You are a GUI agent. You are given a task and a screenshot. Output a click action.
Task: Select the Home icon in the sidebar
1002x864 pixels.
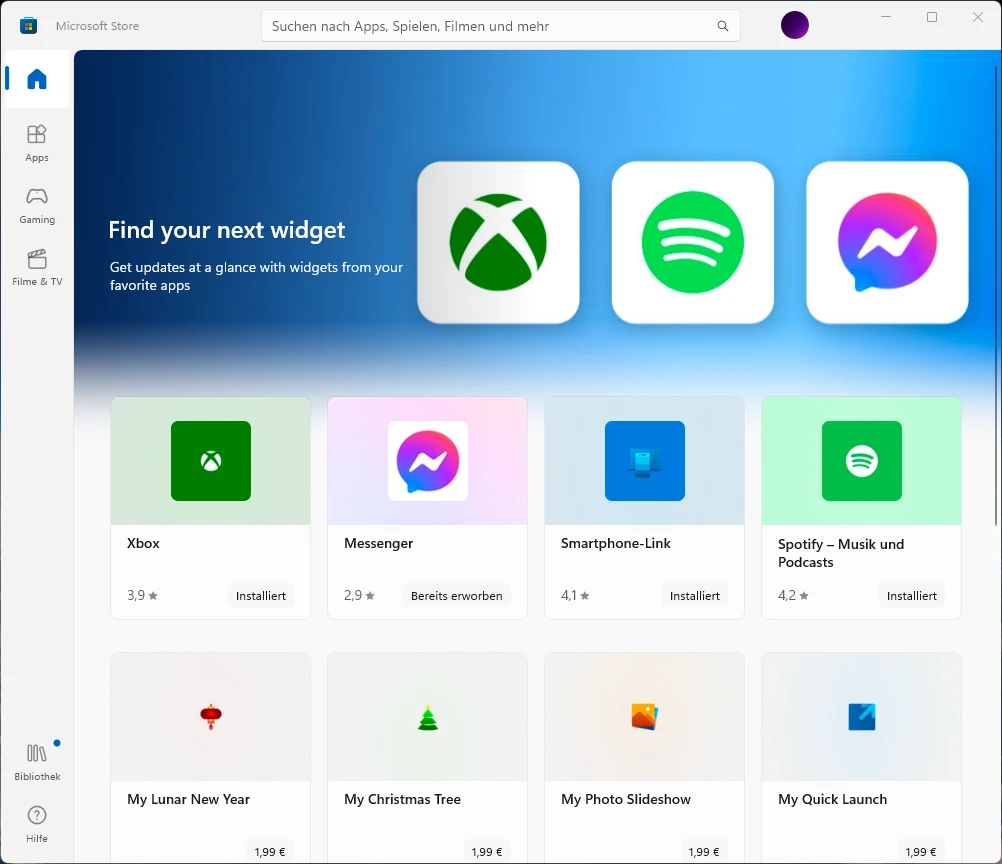tap(36, 79)
